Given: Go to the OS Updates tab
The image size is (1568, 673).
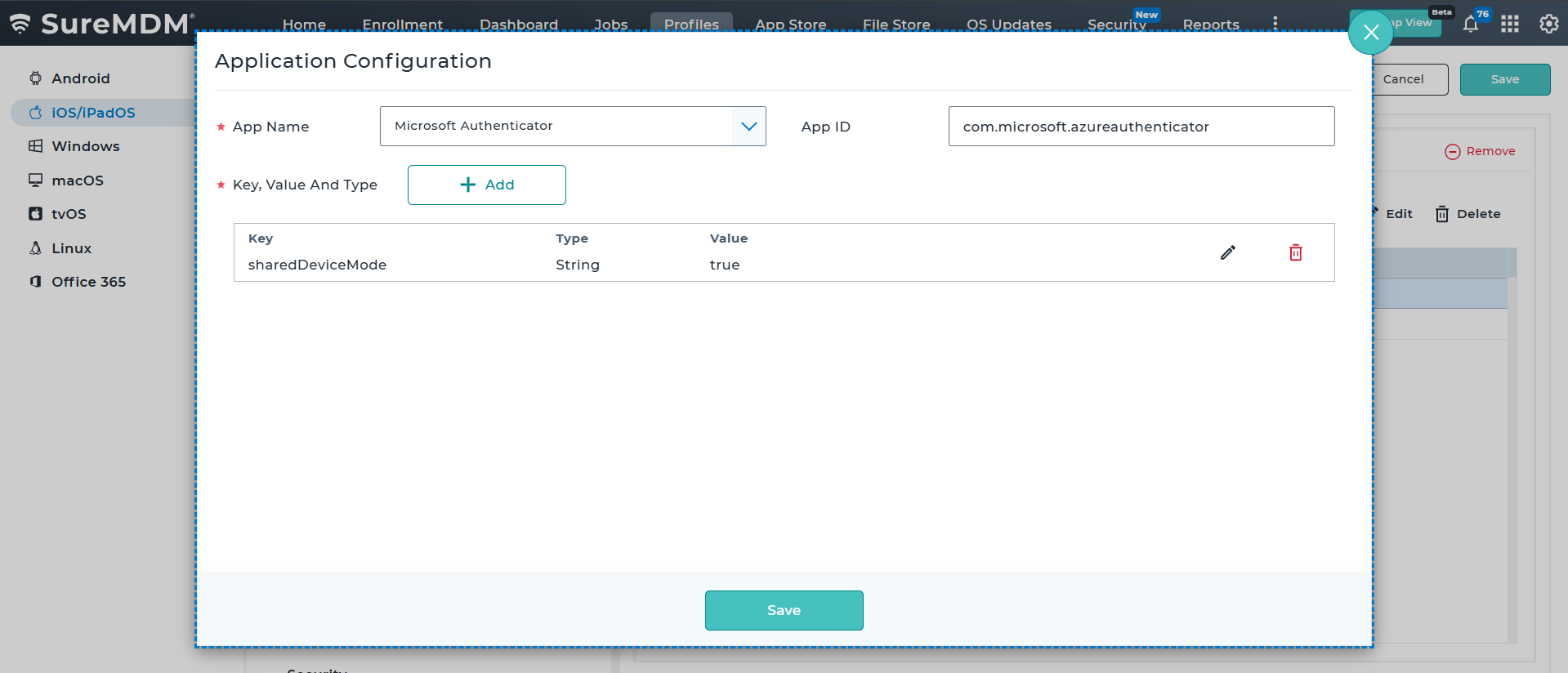Looking at the screenshot, I should point(1009,24).
